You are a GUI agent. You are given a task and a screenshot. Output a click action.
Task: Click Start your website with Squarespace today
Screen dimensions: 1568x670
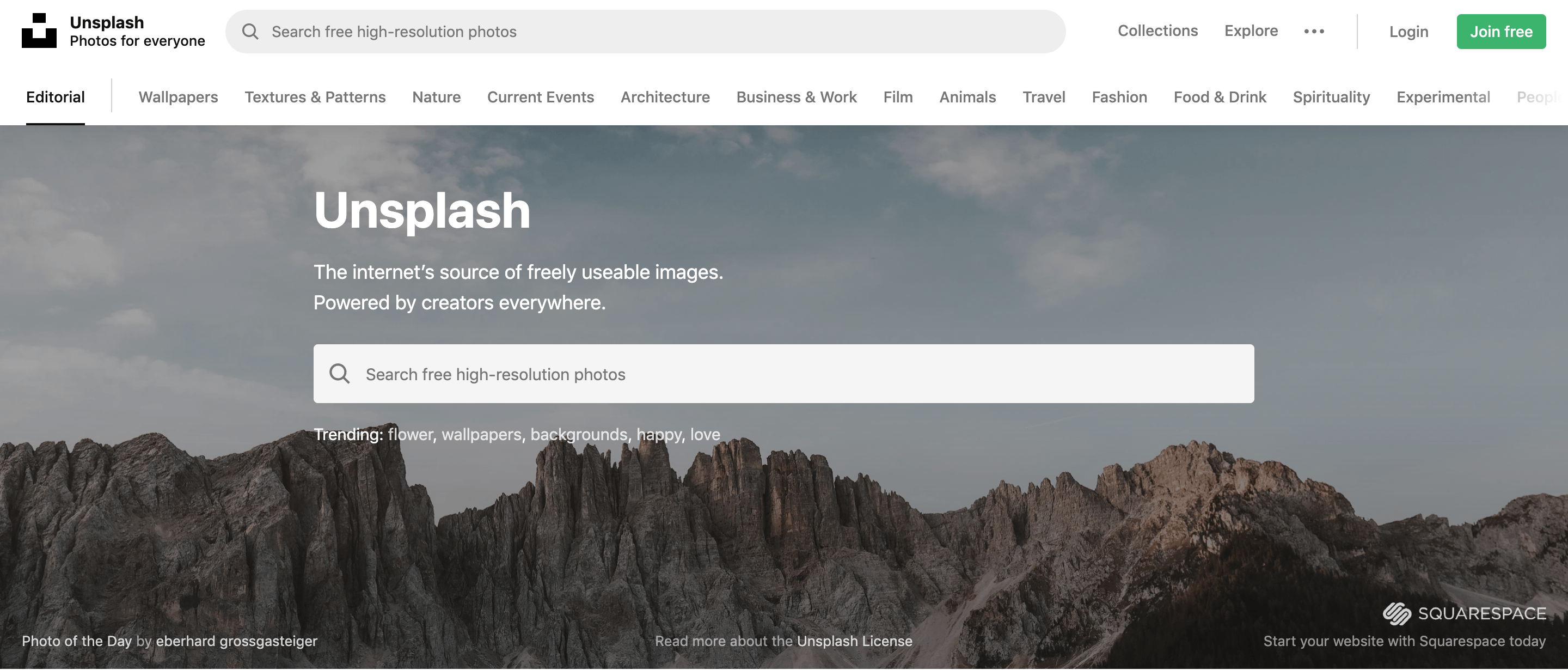[x=1404, y=641]
